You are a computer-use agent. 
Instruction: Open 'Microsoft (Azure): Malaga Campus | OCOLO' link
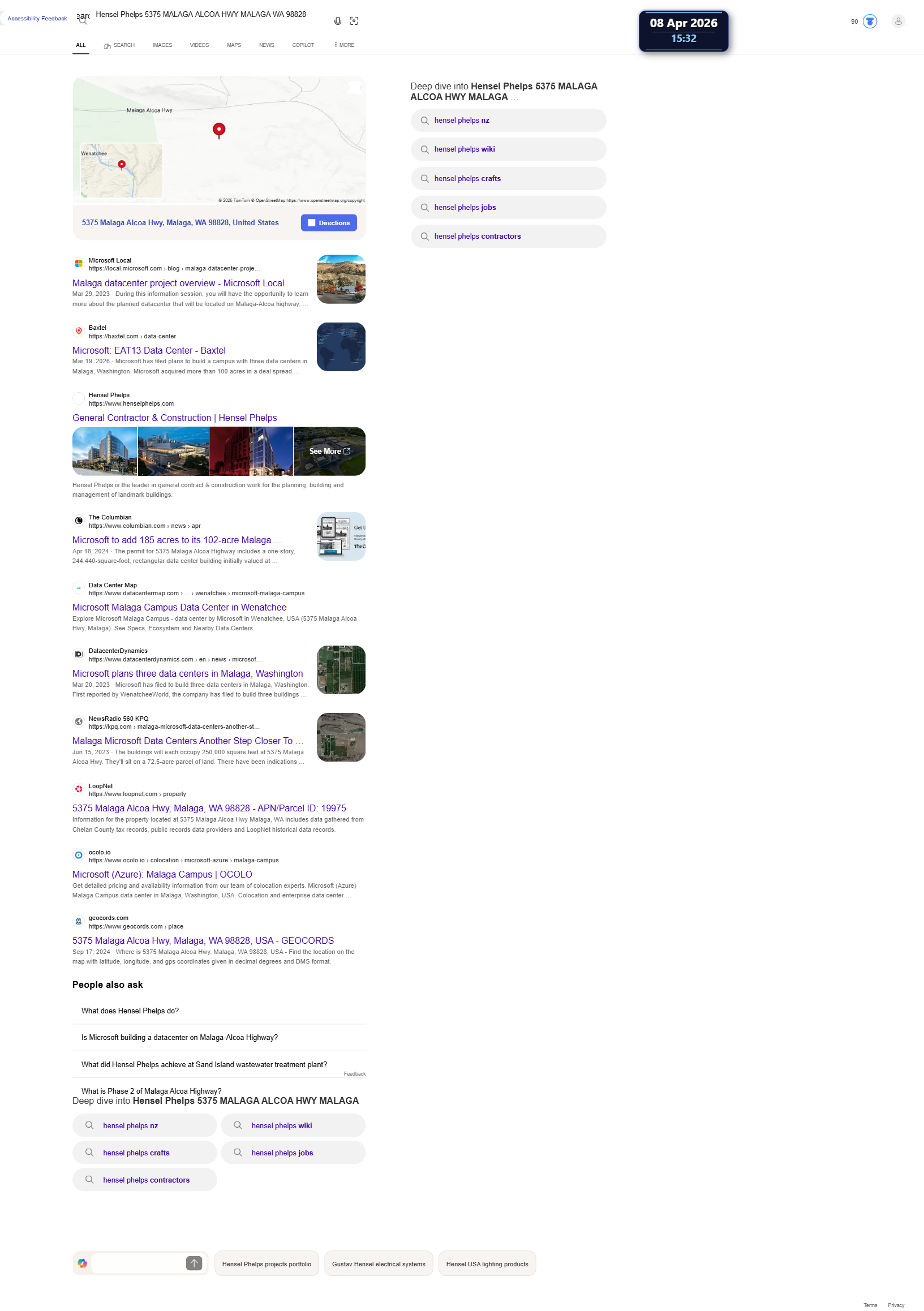[162, 875]
